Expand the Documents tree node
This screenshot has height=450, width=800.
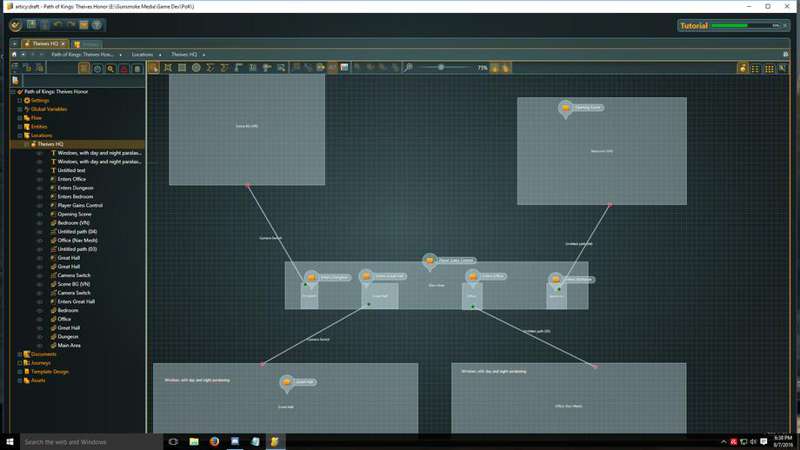(20, 354)
